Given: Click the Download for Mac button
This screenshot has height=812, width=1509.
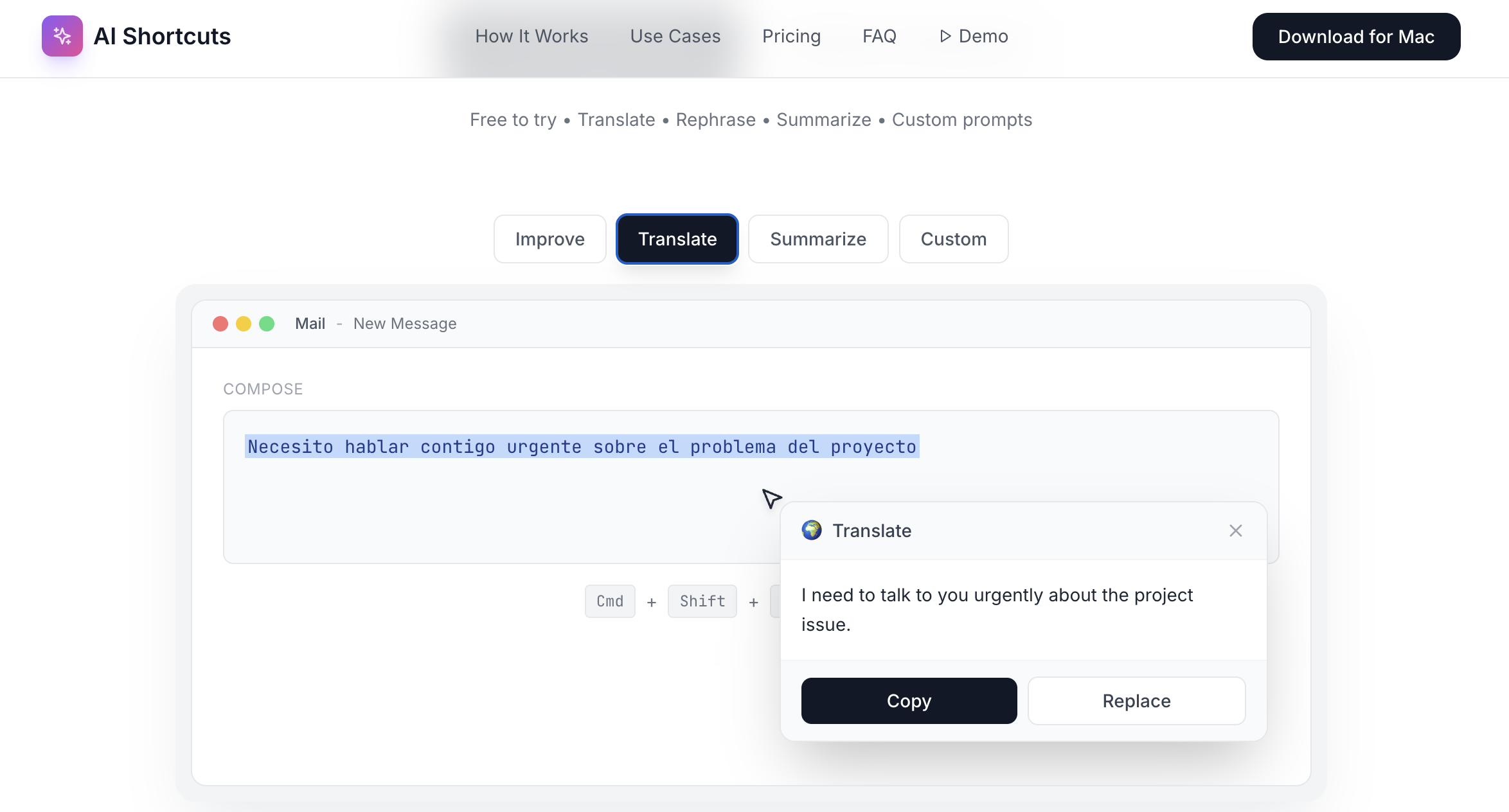Looking at the screenshot, I should pos(1355,37).
